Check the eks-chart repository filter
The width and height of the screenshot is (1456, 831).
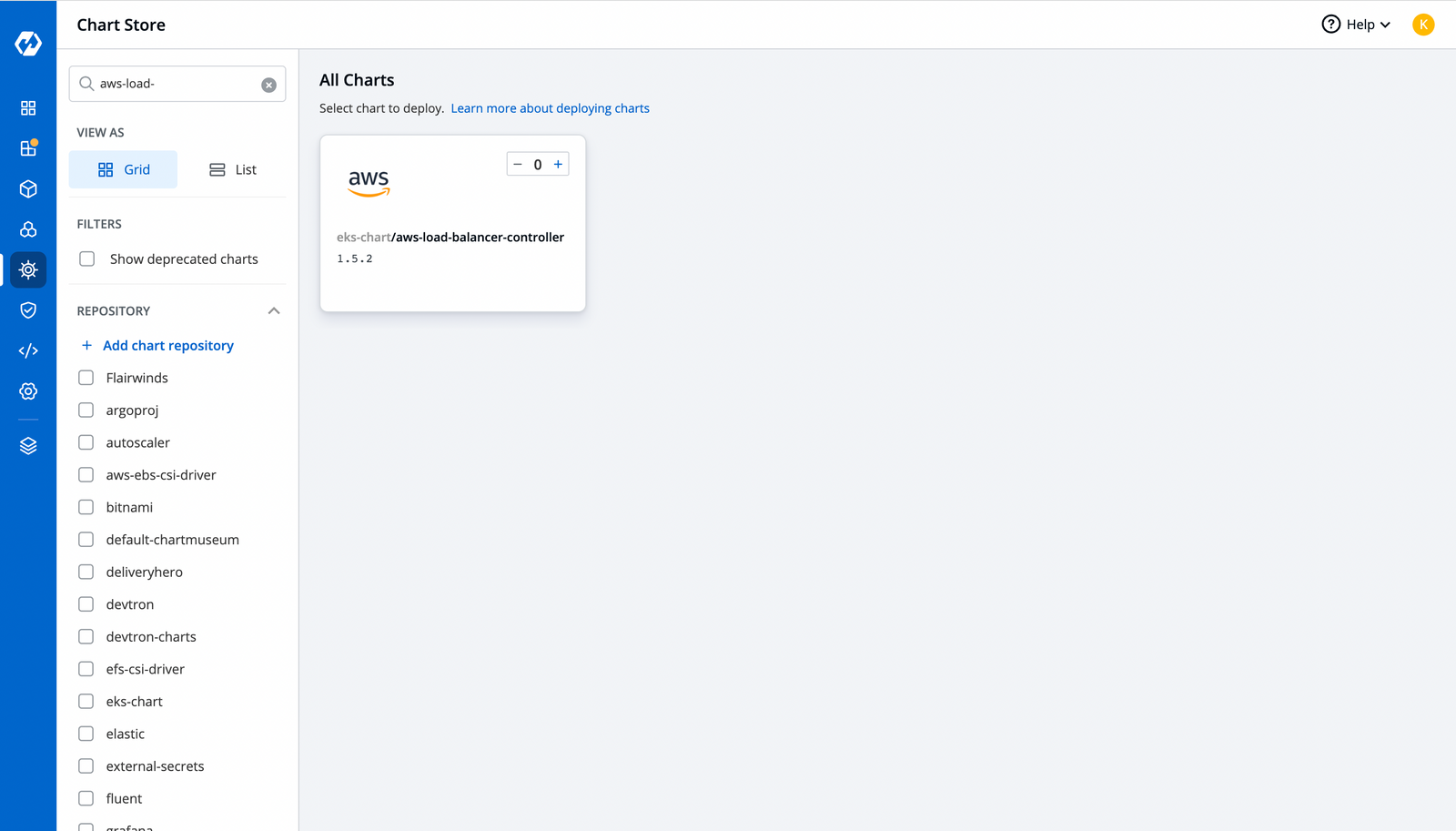tap(86, 701)
